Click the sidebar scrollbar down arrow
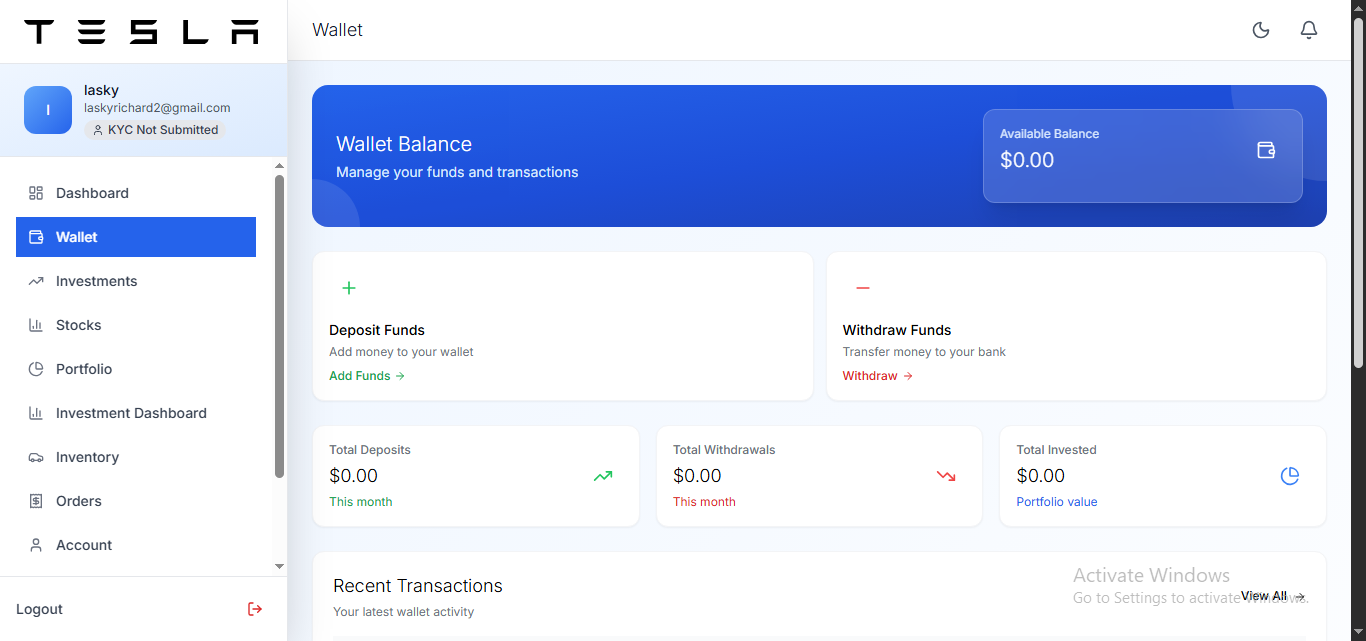This screenshot has width=1366, height=641. (x=280, y=566)
